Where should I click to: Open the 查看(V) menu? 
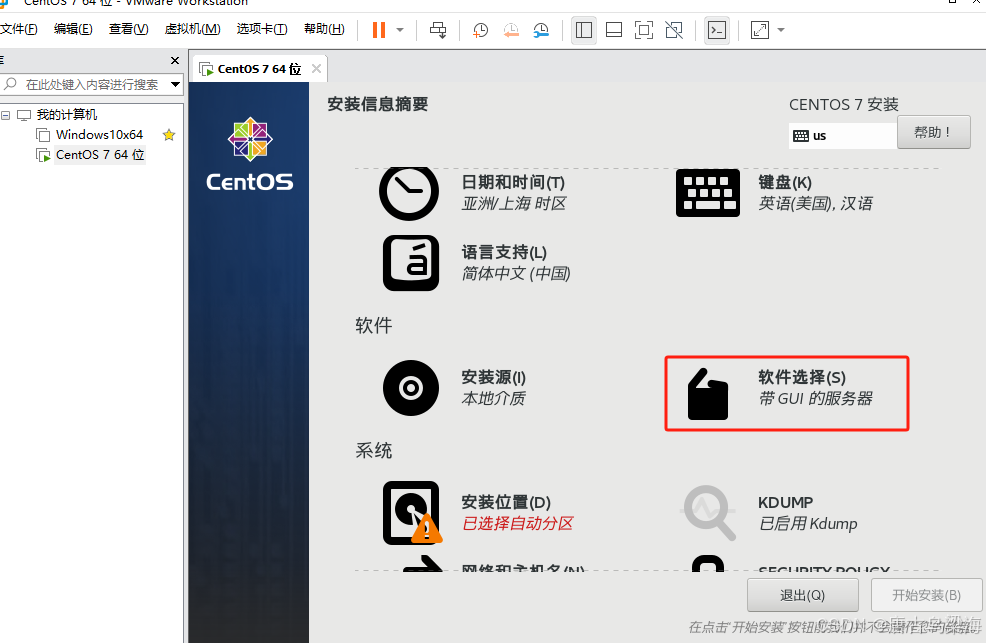point(128,29)
